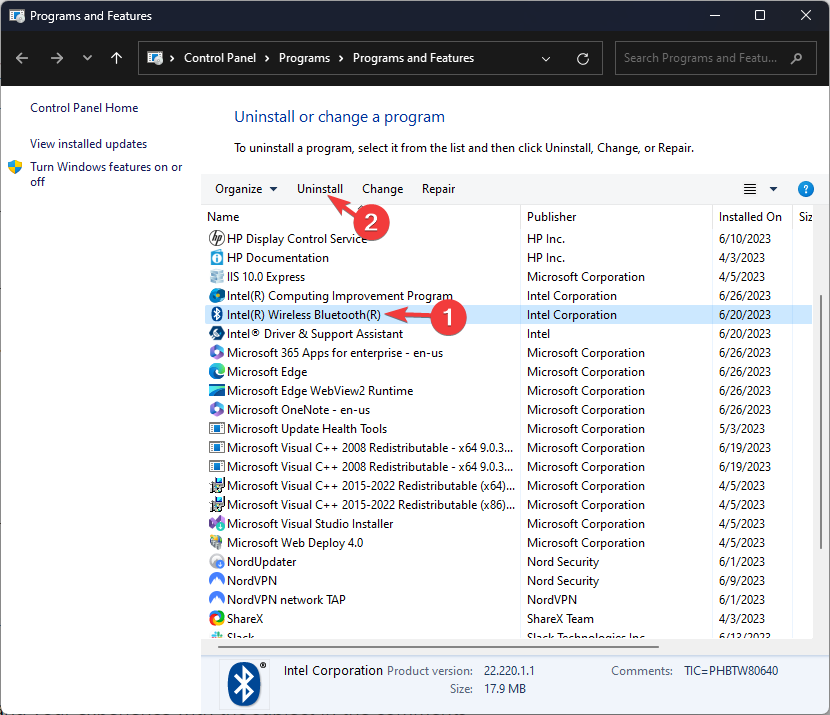Select Microsoft Edge WebView2 Runtime icon
Screen dimensions: 830x715
[x=216, y=391]
